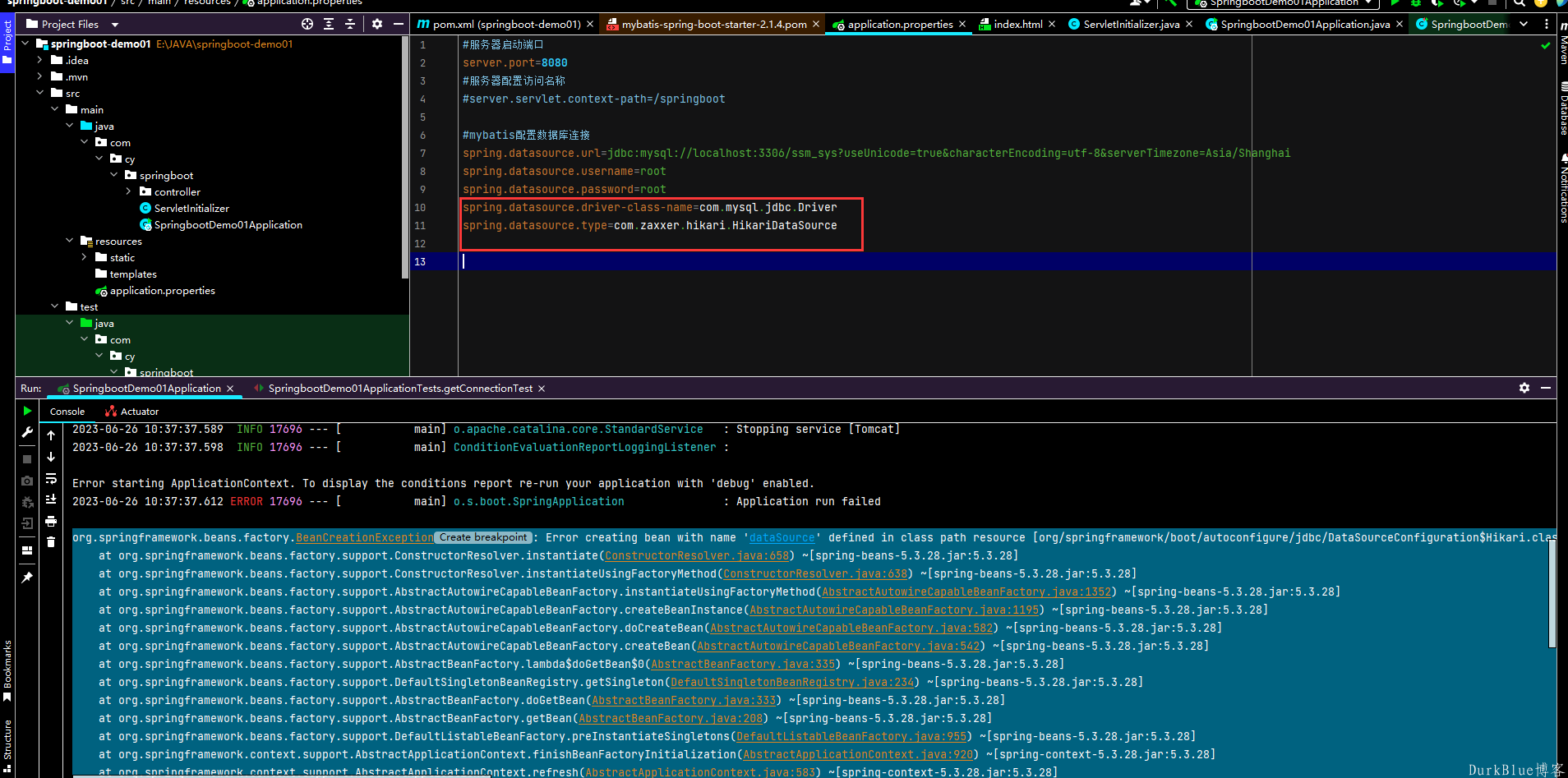Collapse the main folder
1568x778 pixels.
(54, 109)
